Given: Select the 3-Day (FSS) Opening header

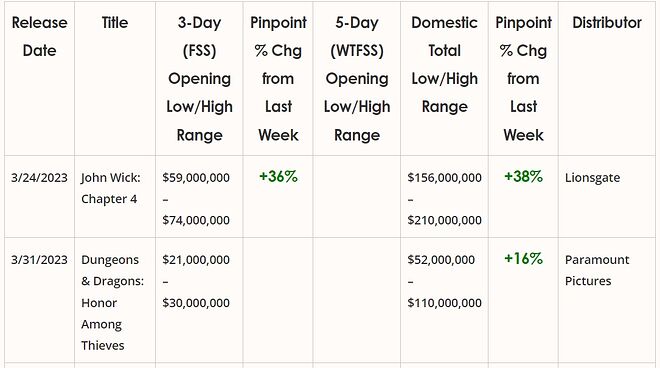Looking at the screenshot, I should click(x=199, y=79).
